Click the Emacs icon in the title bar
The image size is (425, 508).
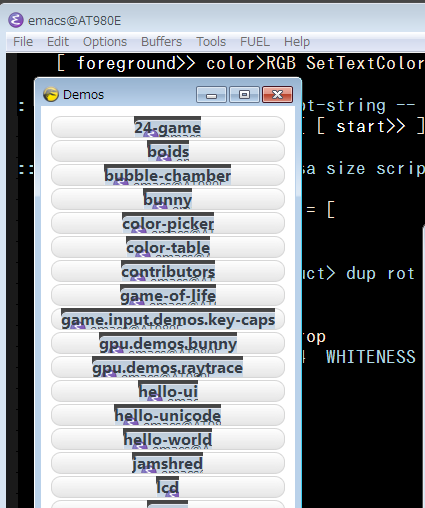click(16, 20)
